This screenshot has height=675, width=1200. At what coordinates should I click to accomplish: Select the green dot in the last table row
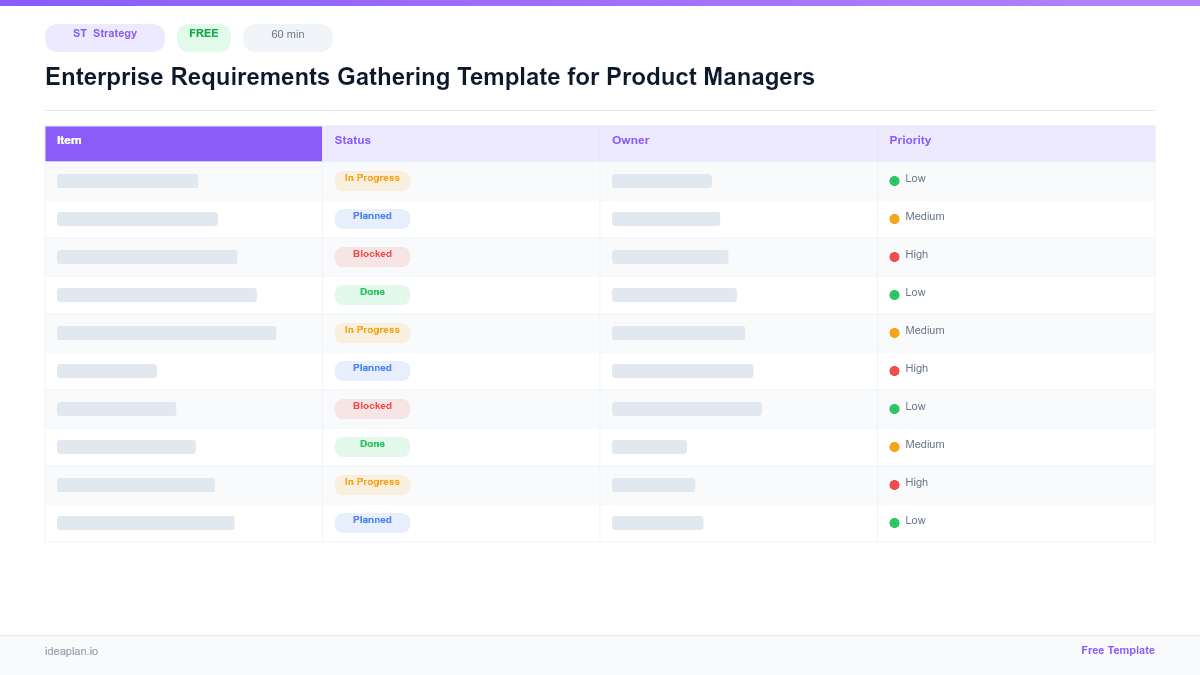tap(893, 521)
